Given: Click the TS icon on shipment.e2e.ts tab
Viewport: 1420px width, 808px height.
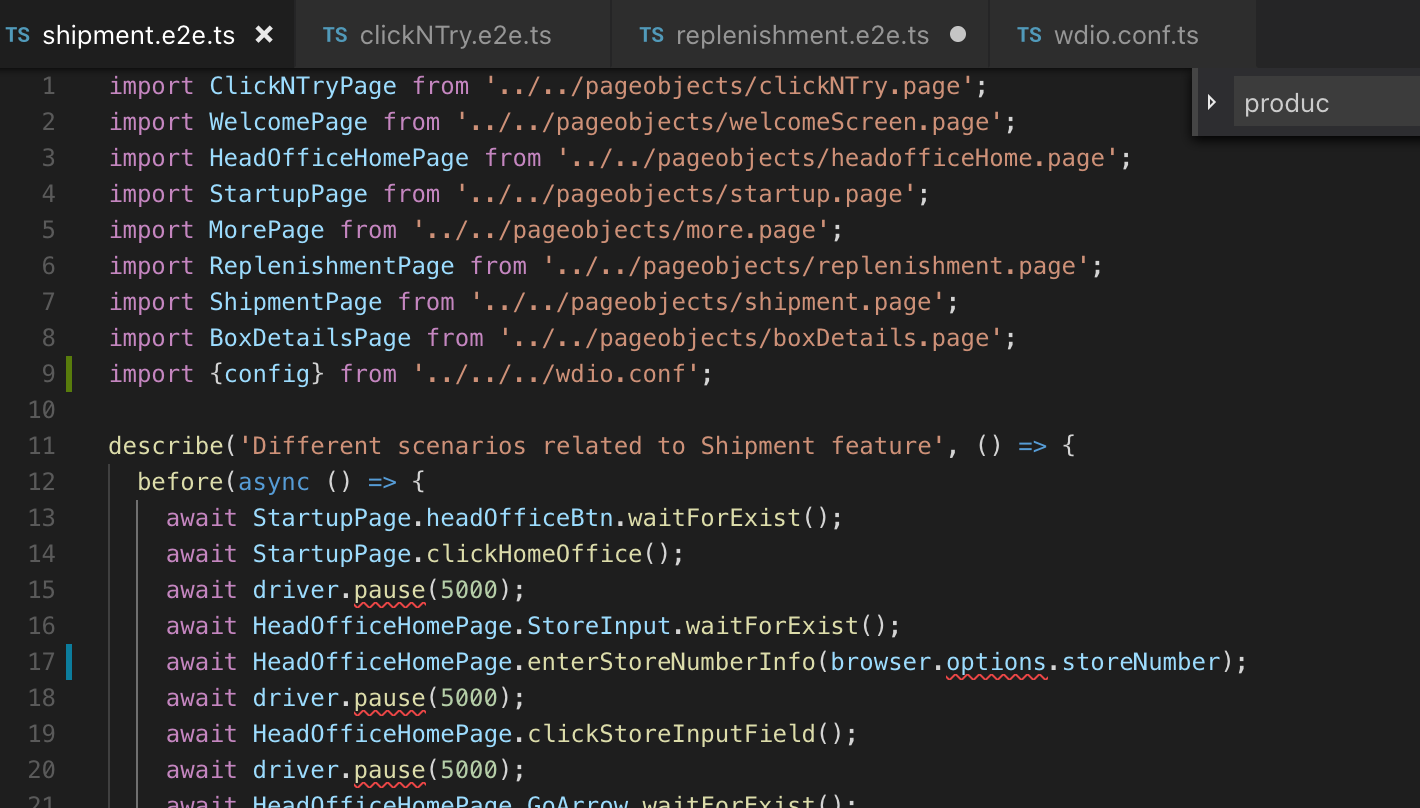Looking at the screenshot, I should pyautogui.click(x=18, y=35).
